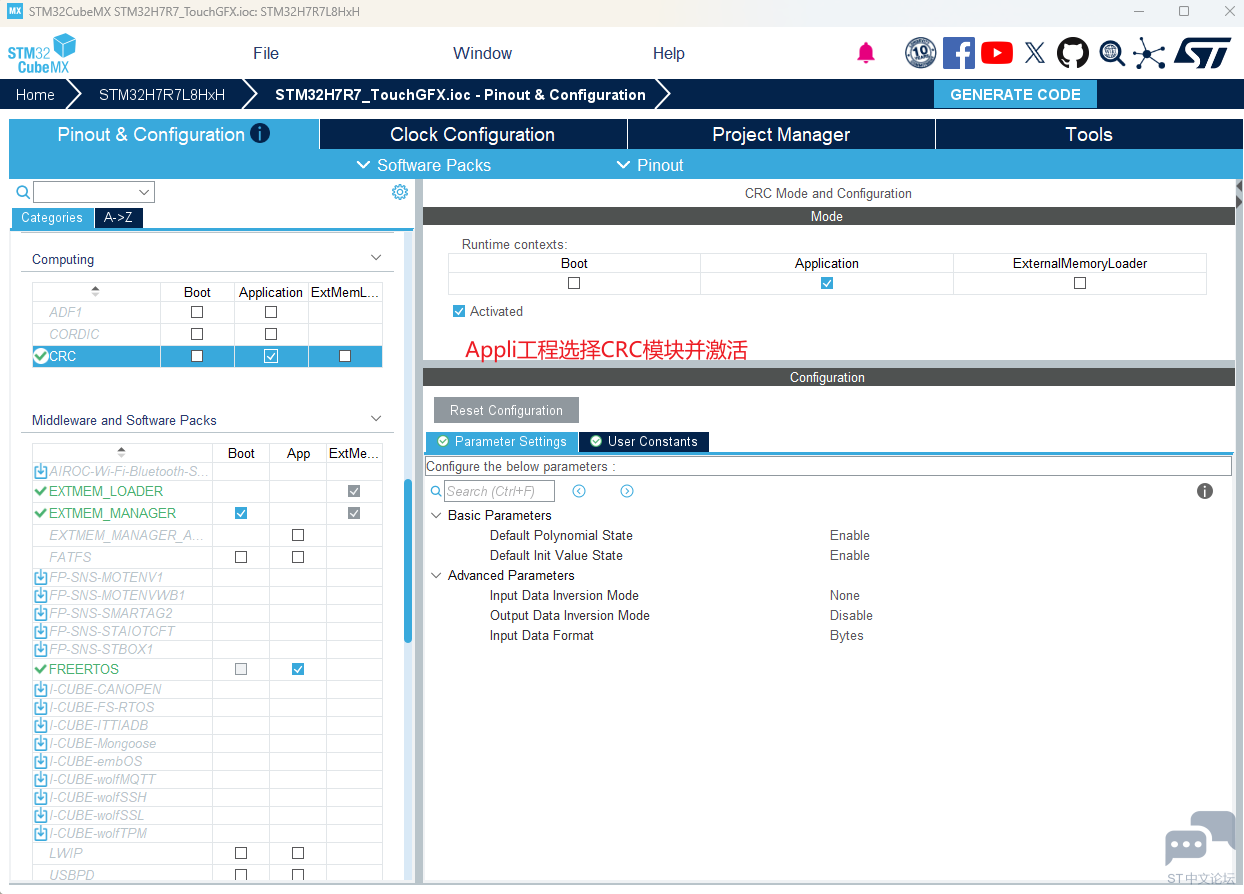Select Parameter Settings tab

tap(502, 441)
